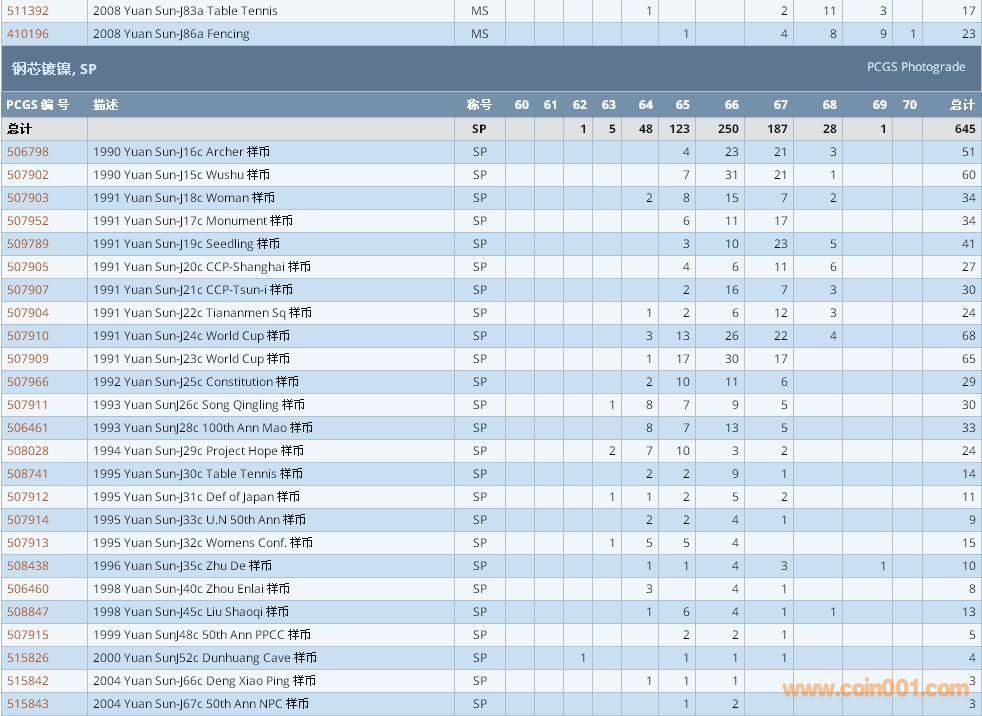Click the PCGS 编号 column header
982x716 pixels.
[37, 105]
